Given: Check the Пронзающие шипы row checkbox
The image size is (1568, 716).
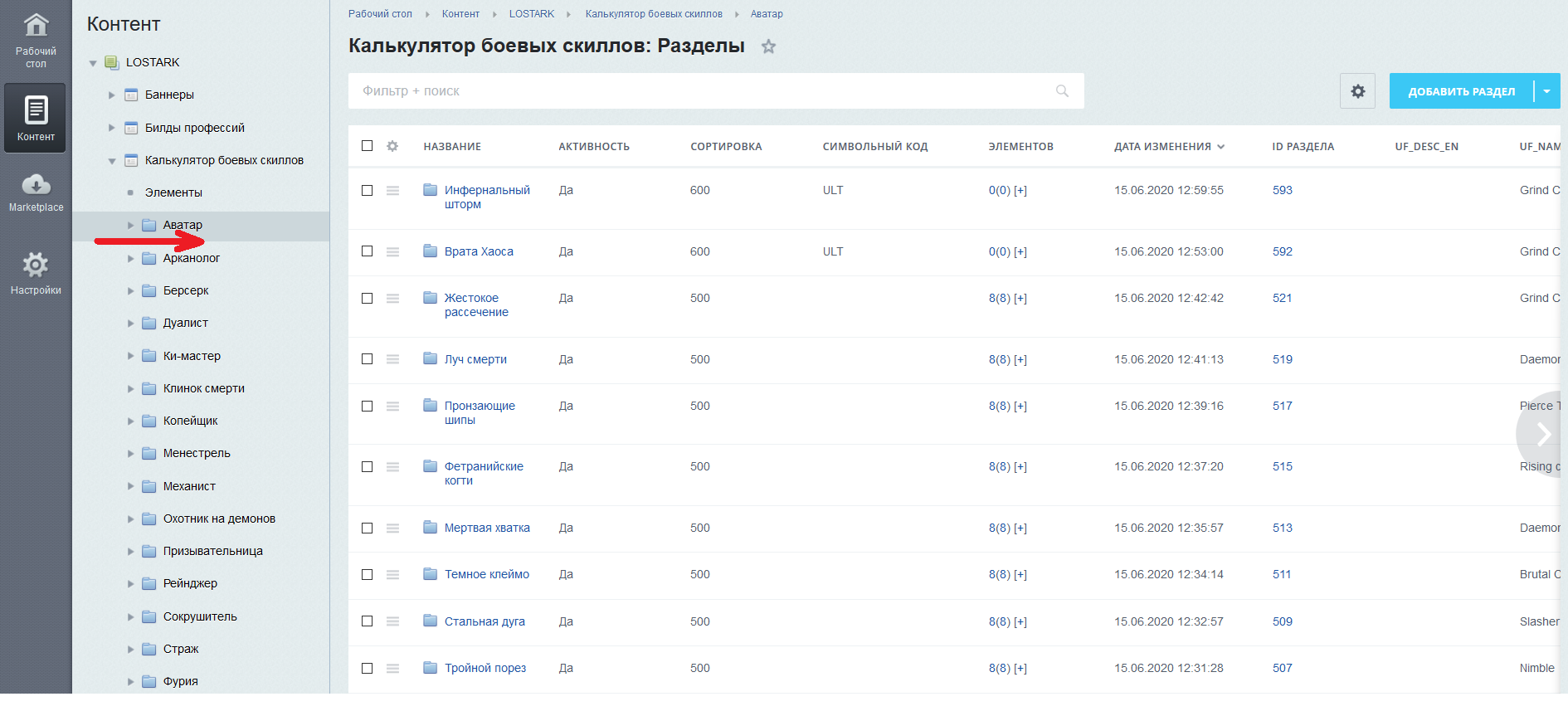Looking at the screenshot, I should pos(367,406).
